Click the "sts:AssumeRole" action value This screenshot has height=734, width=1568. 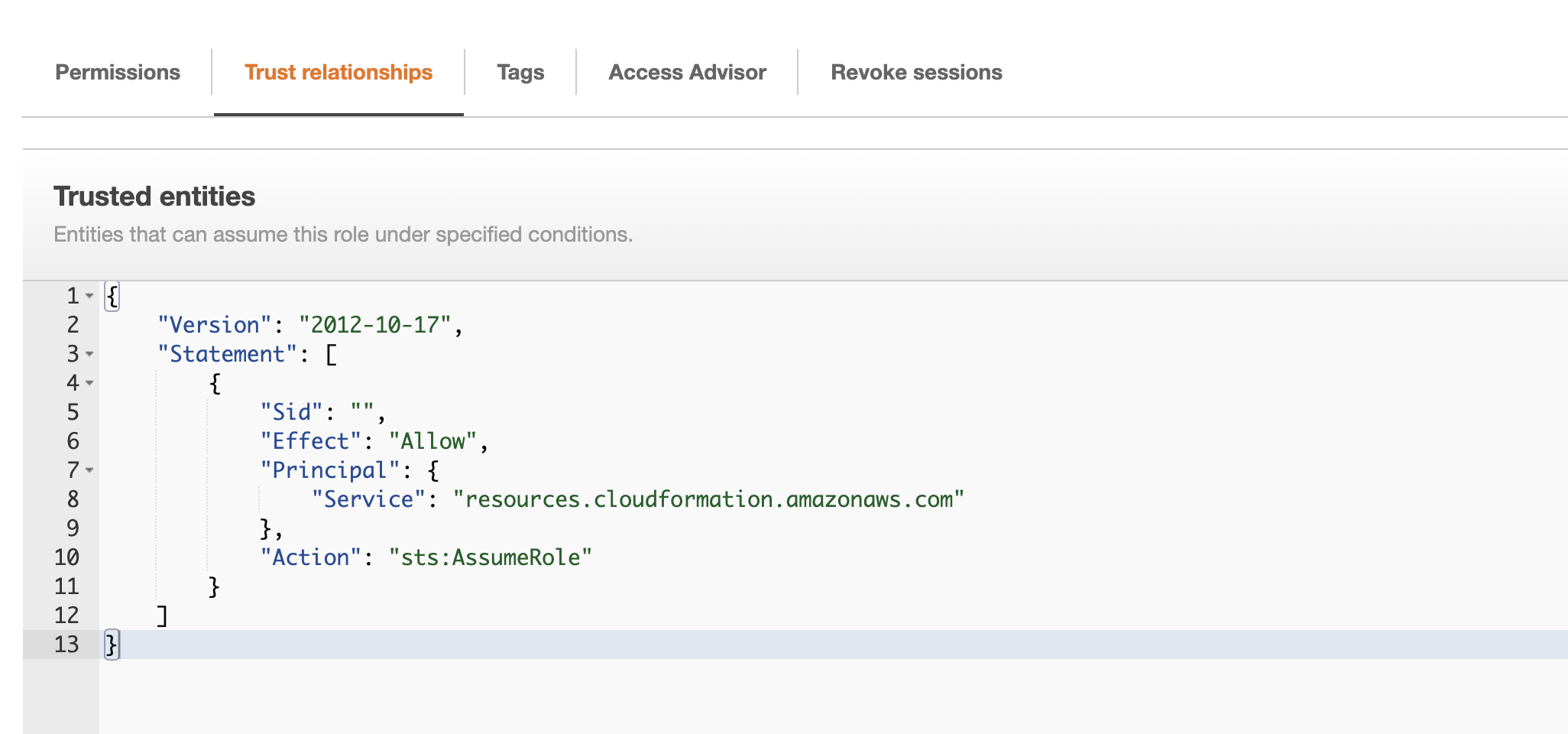490,557
